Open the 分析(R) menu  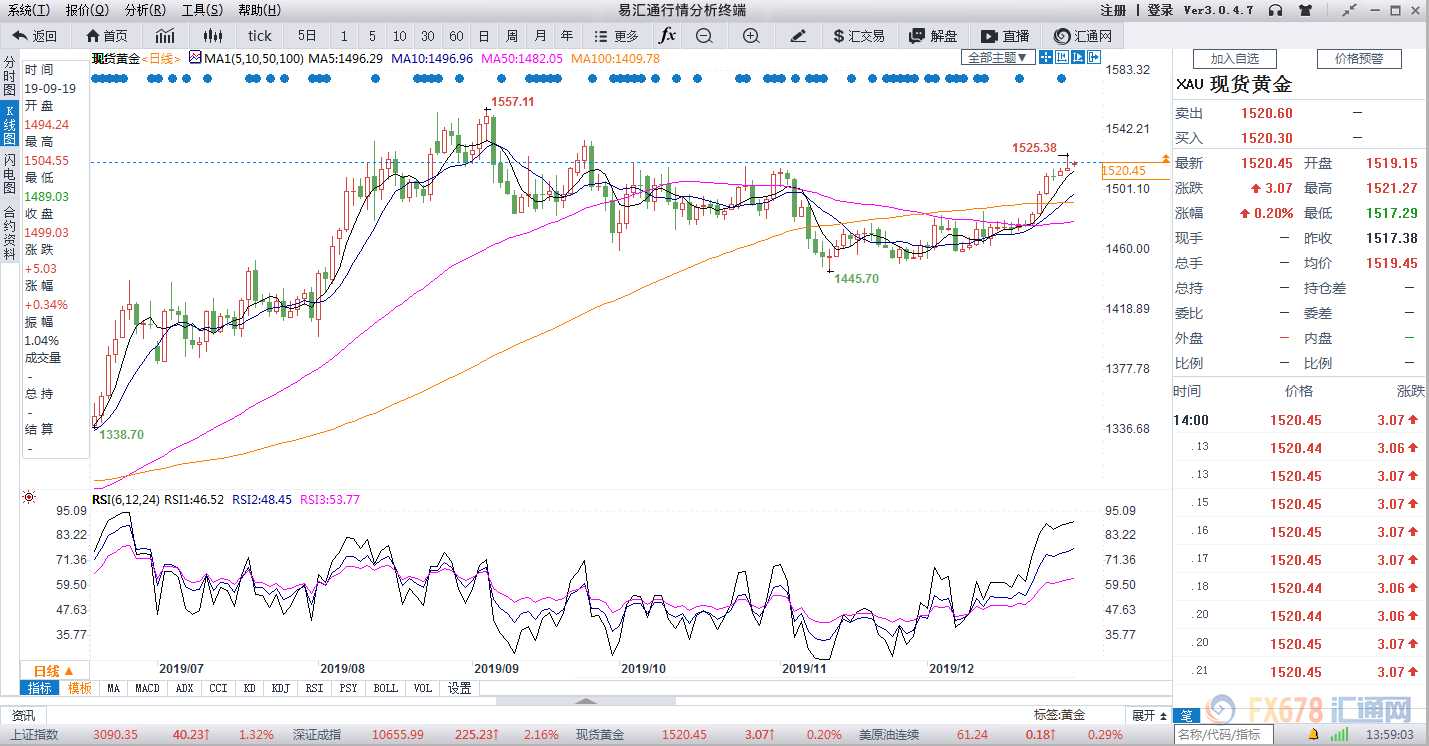[145, 10]
